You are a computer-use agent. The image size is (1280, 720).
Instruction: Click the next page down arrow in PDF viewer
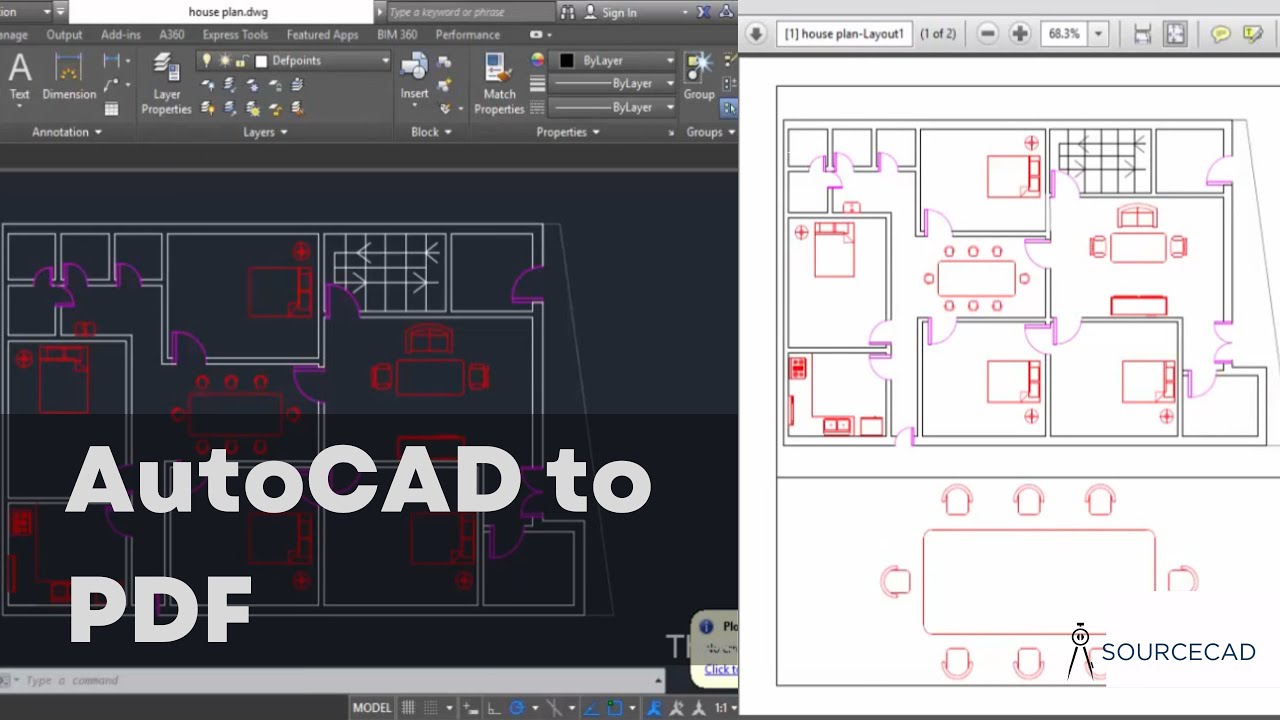pos(756,33)
